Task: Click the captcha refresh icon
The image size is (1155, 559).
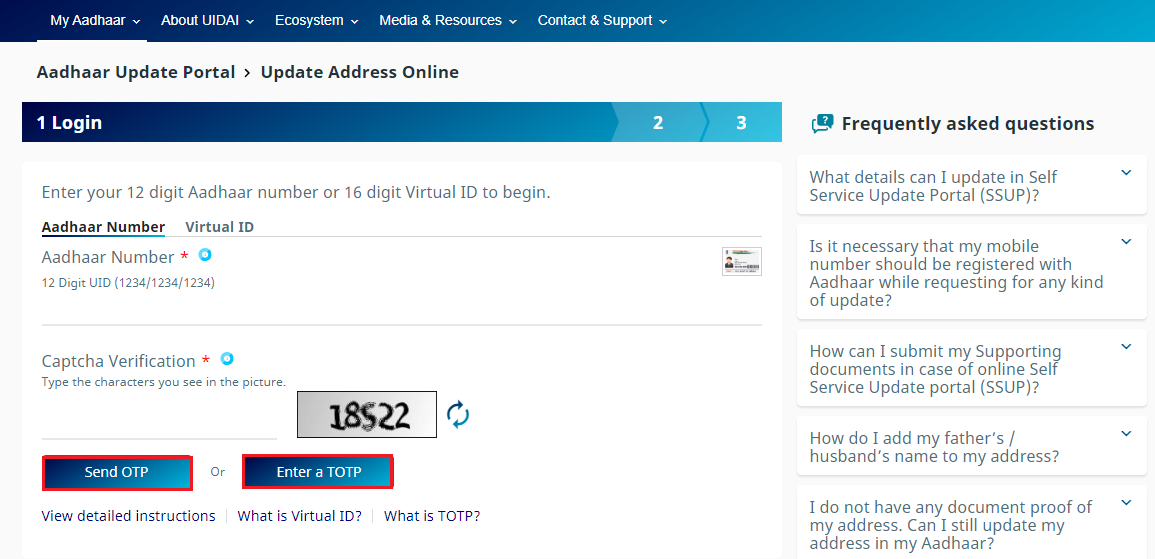Action: click(458, 414)
